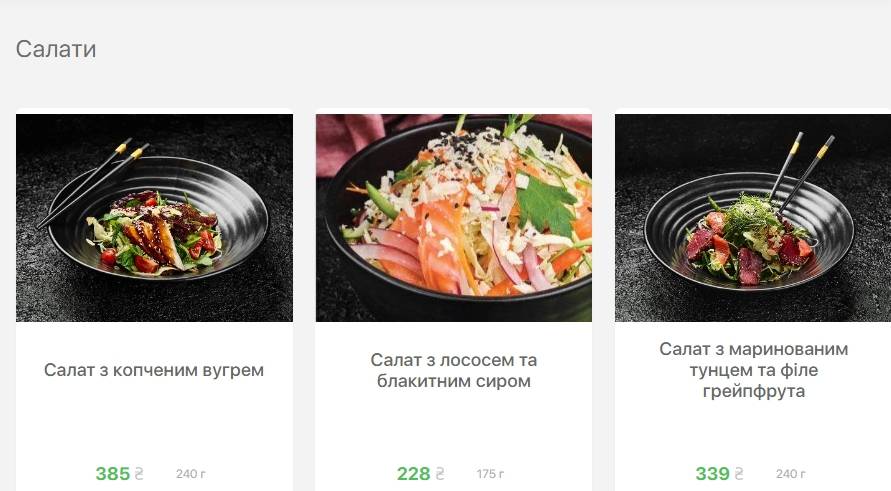Click the chopsticks in the eel salad photo

tap(92, 183)
